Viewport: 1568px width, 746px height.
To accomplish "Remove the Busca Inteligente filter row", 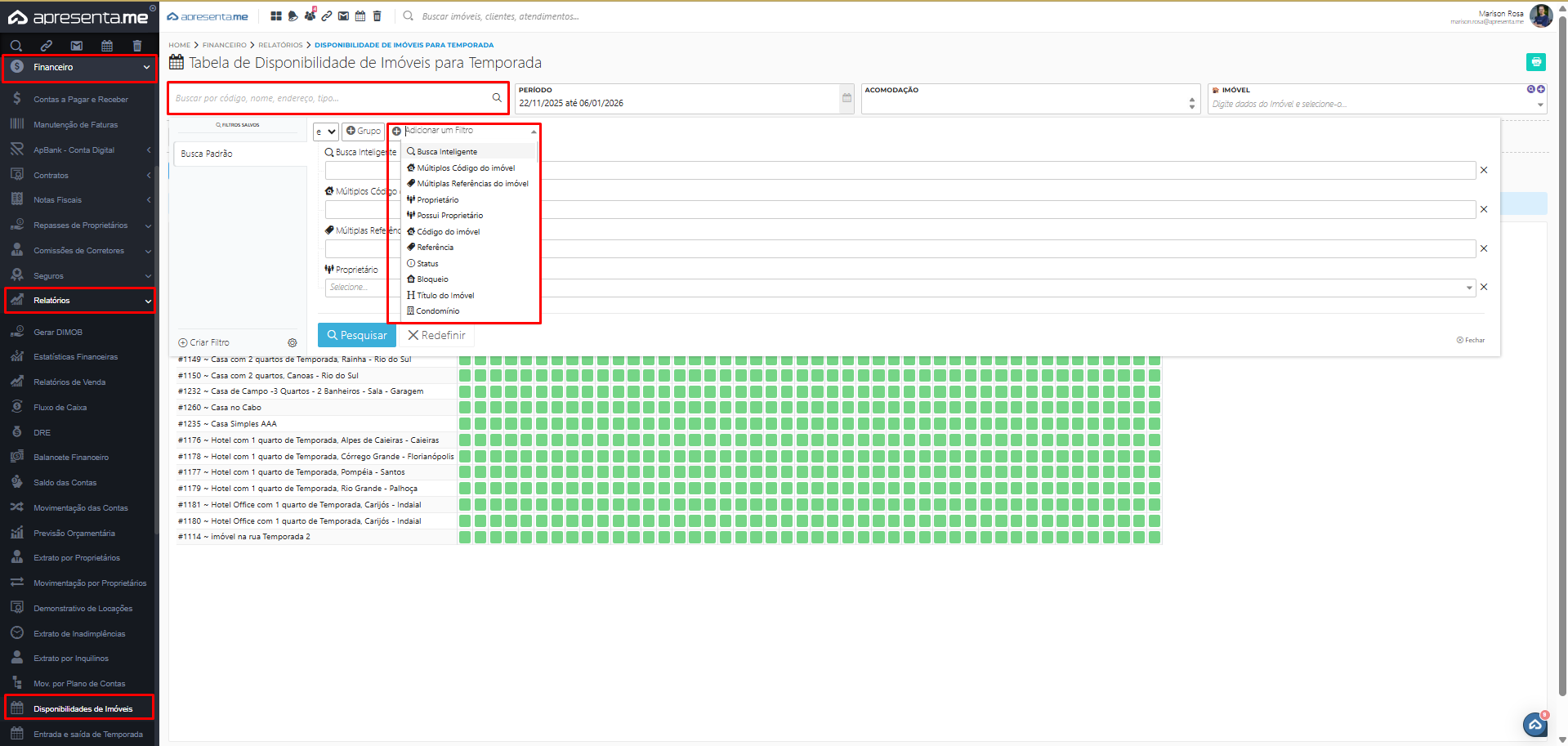I will (1484, 170).
